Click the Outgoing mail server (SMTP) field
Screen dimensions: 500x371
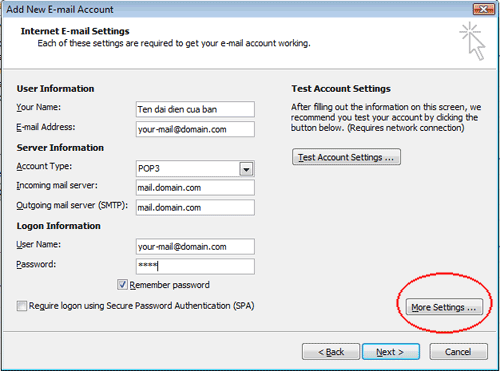[195, 207]
